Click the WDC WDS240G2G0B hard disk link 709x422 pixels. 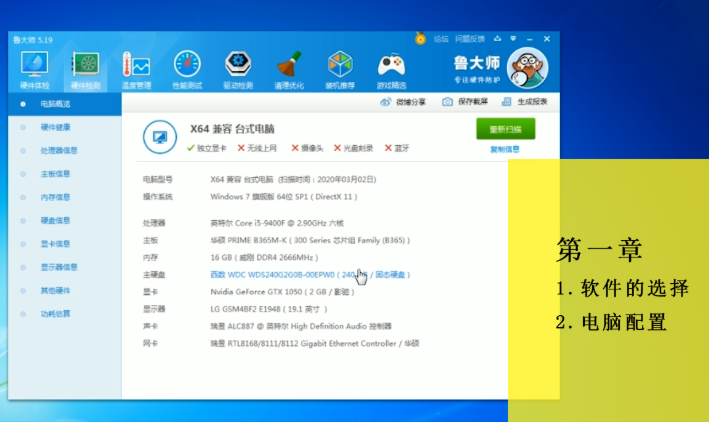pos(310,275)
